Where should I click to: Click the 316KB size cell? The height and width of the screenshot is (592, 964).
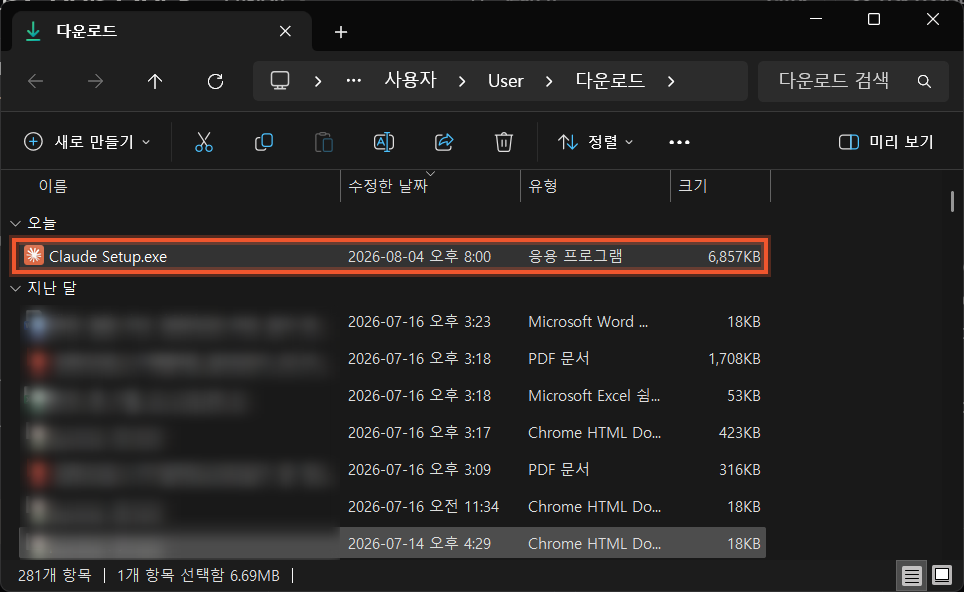[740, 470]
